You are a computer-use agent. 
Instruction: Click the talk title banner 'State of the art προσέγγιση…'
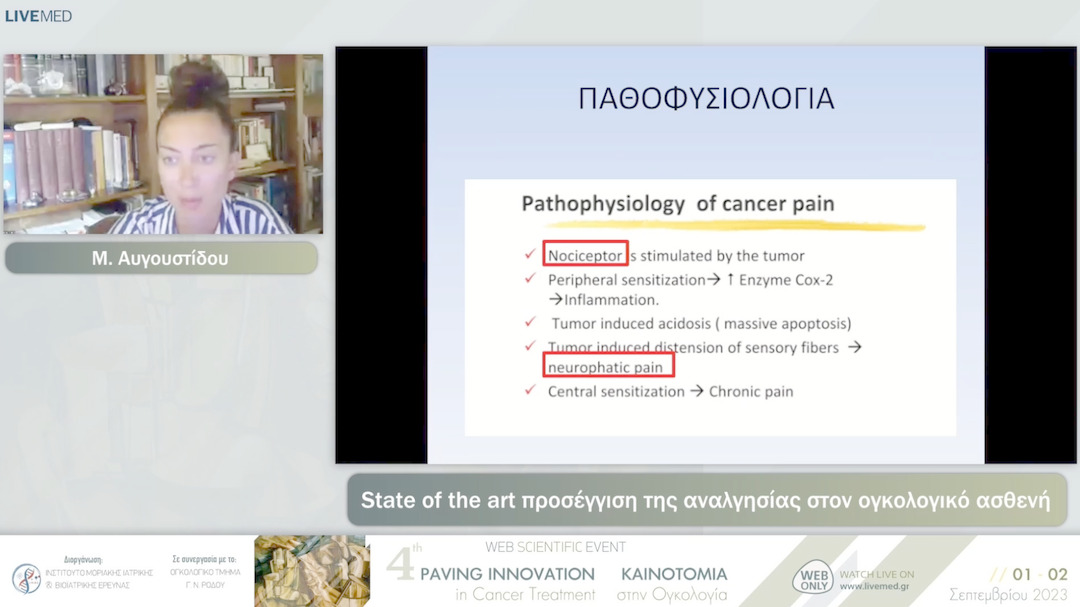click(706, 500)
